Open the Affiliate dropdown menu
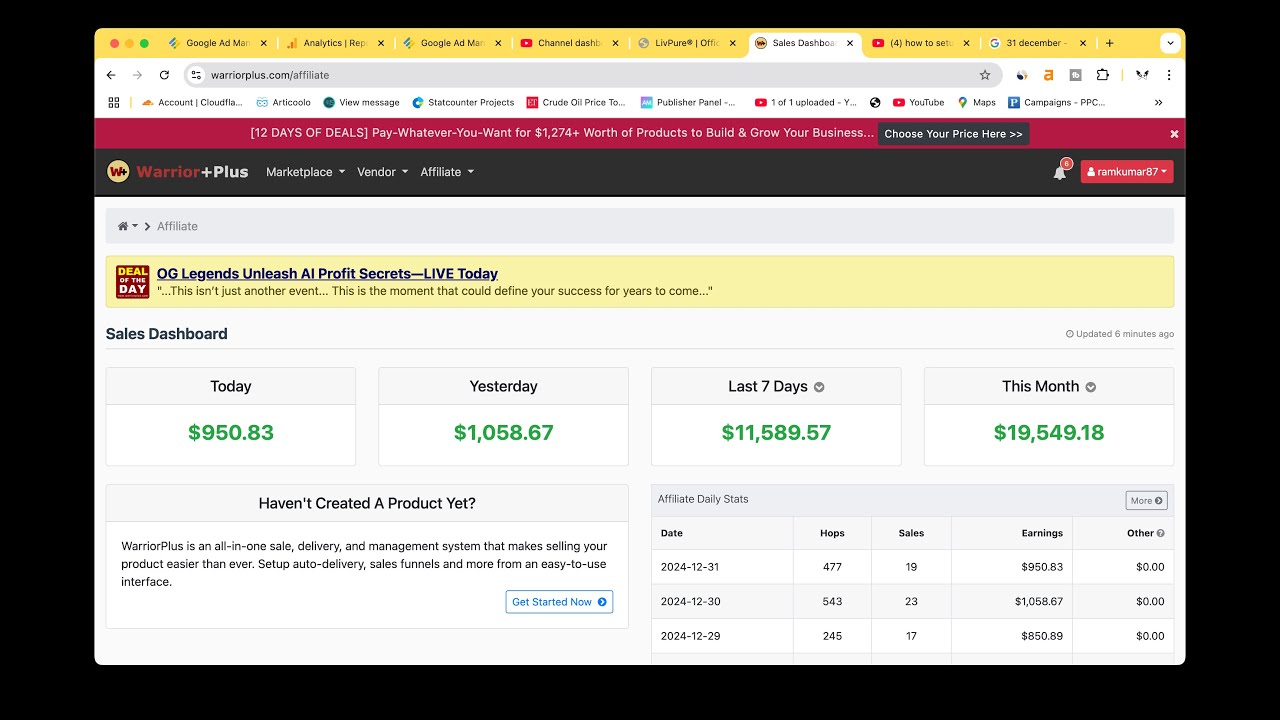The width and height of the screenshot is (1280, 720). pos(447,172)
